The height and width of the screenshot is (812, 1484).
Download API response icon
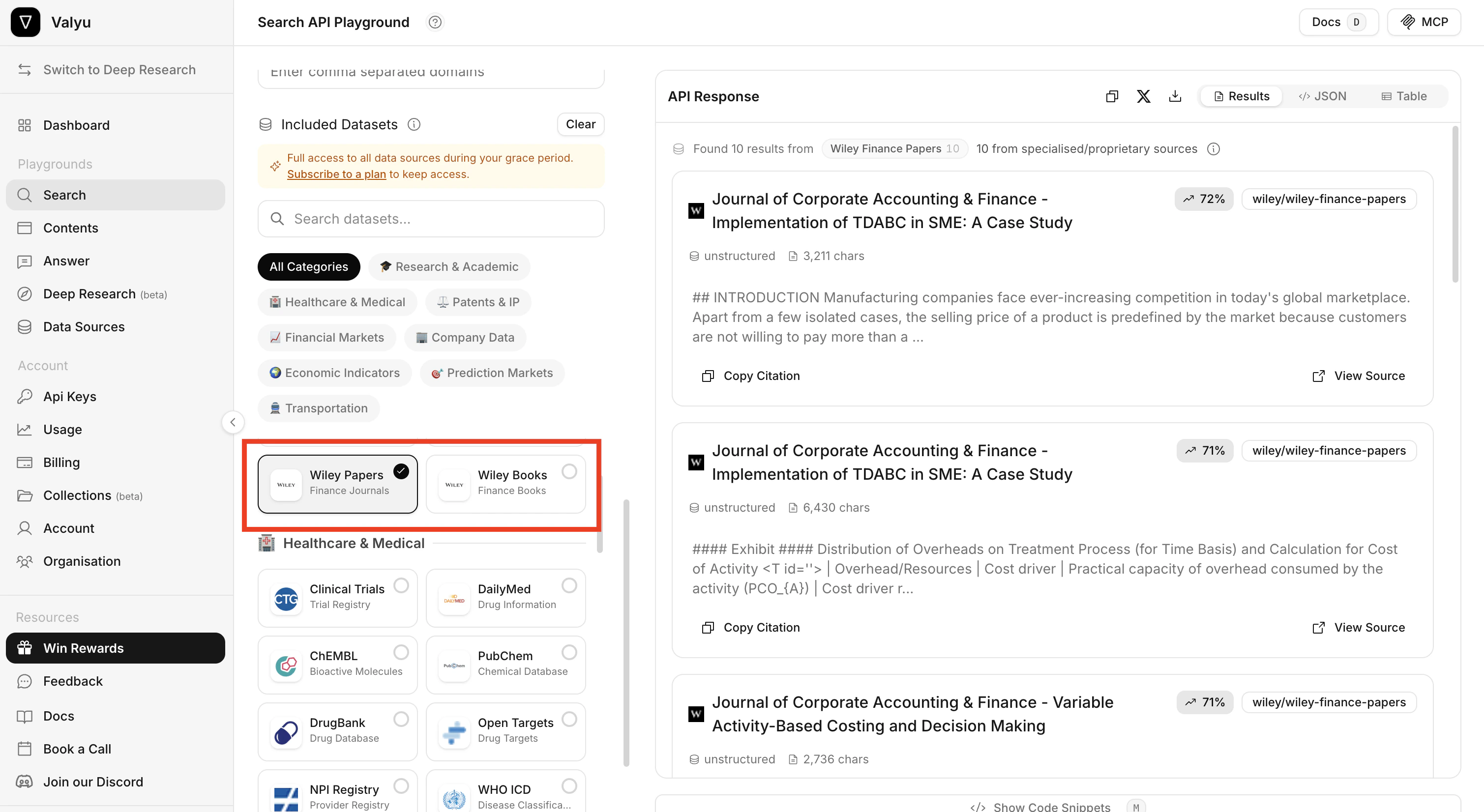coord(1175,96)
